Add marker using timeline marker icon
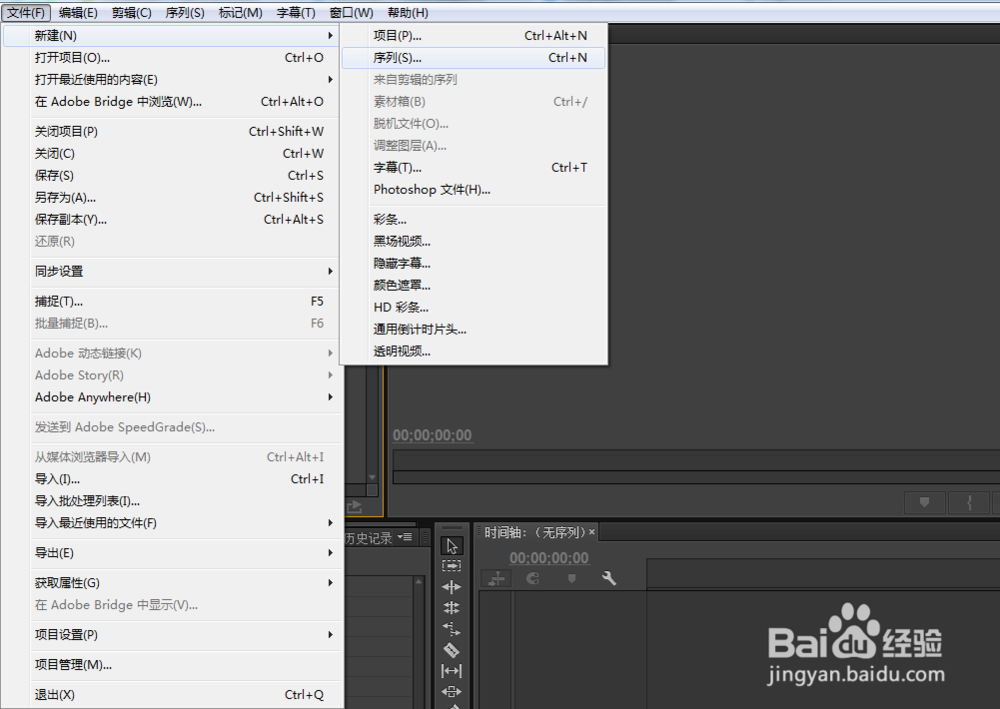Screen dimensions: 1000x709 click(571, 578)
